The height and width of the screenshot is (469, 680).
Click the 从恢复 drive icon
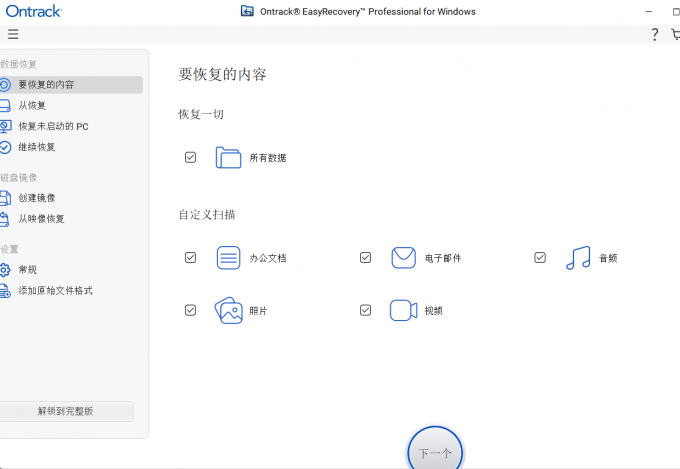pos(4,105)
